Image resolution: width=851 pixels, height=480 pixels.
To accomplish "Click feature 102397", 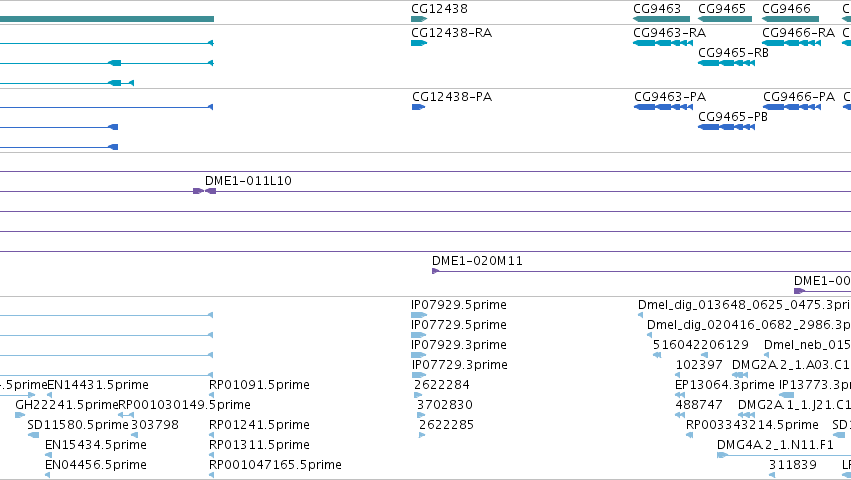I will [x=678, y=375].
